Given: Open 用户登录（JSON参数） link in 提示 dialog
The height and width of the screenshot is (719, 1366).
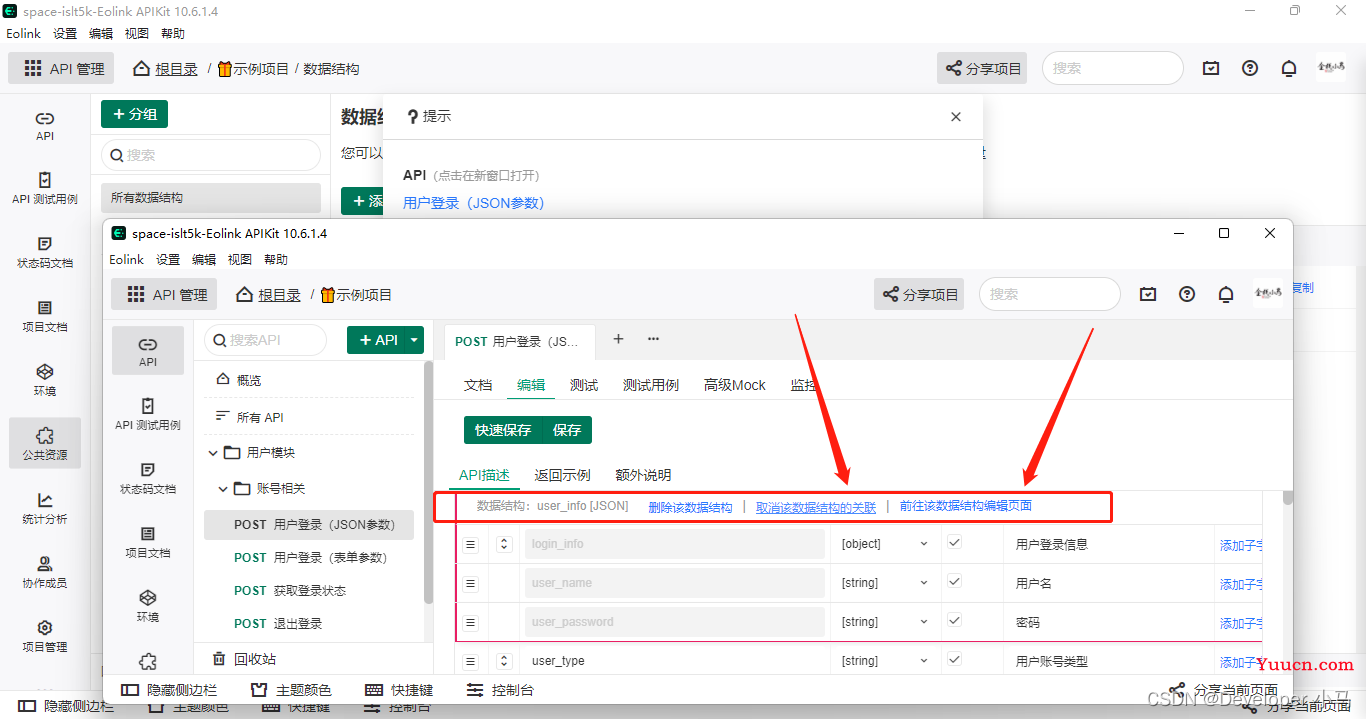Looking at the screenshot, I should 474,203.
